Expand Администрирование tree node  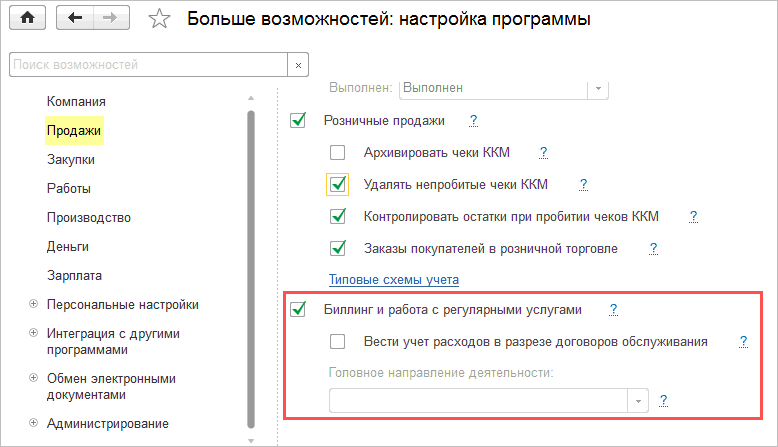33,423
